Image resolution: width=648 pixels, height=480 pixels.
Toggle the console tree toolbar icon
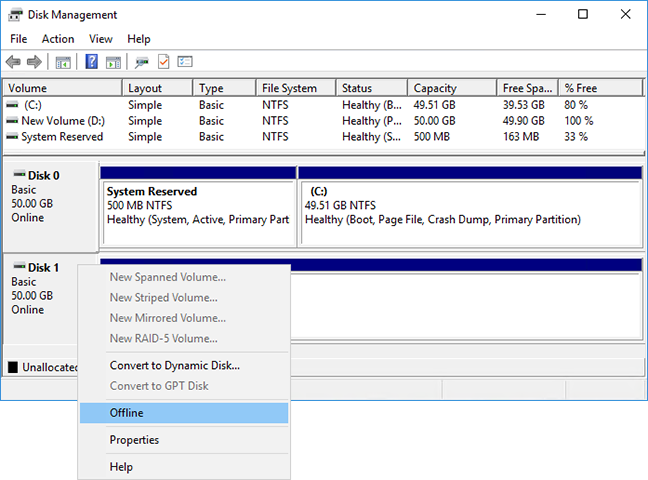pos(63,62)
